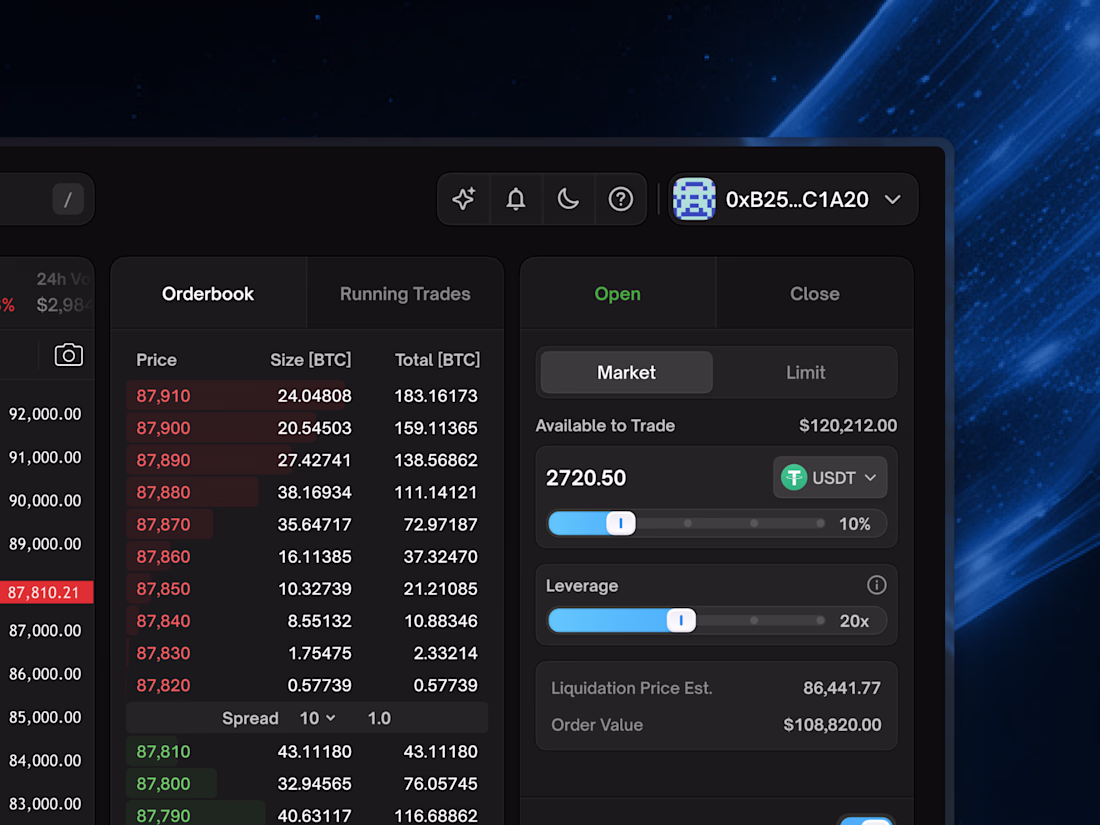This screenshot has height=825, width=1100.
Task: Toggle dark mode moon icon
Action: (568, 199)
